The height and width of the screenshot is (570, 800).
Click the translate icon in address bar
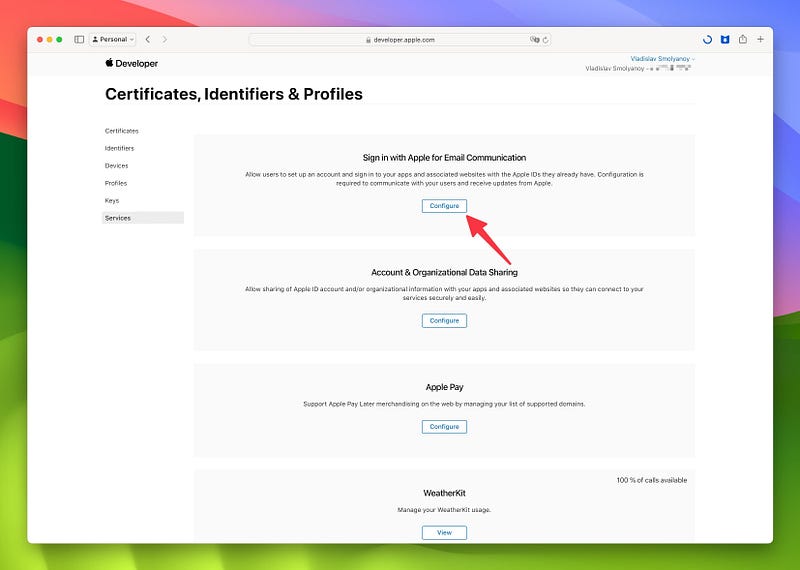[534, 39]
